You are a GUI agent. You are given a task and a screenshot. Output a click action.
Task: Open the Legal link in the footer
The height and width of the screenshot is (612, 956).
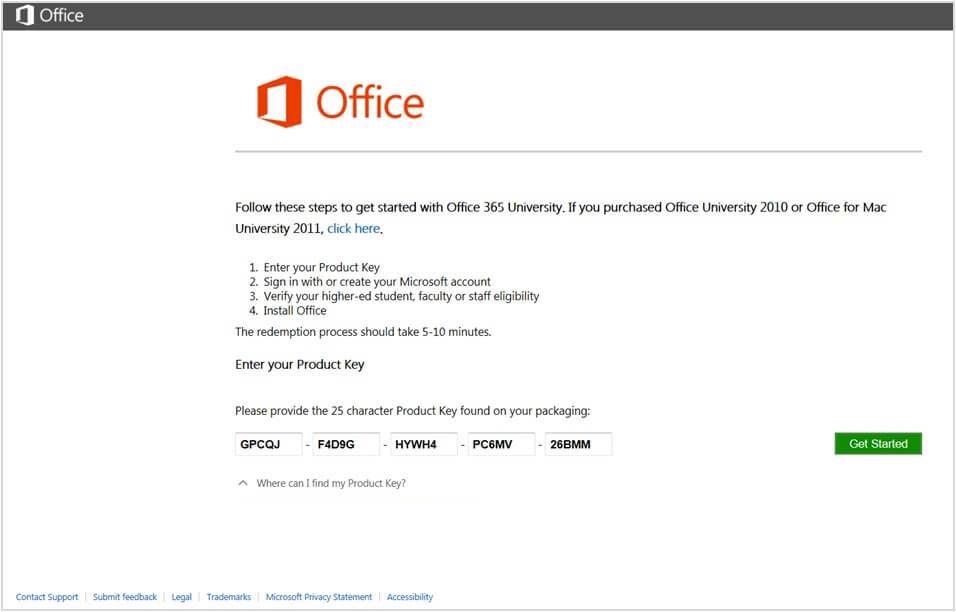(181, 596)
